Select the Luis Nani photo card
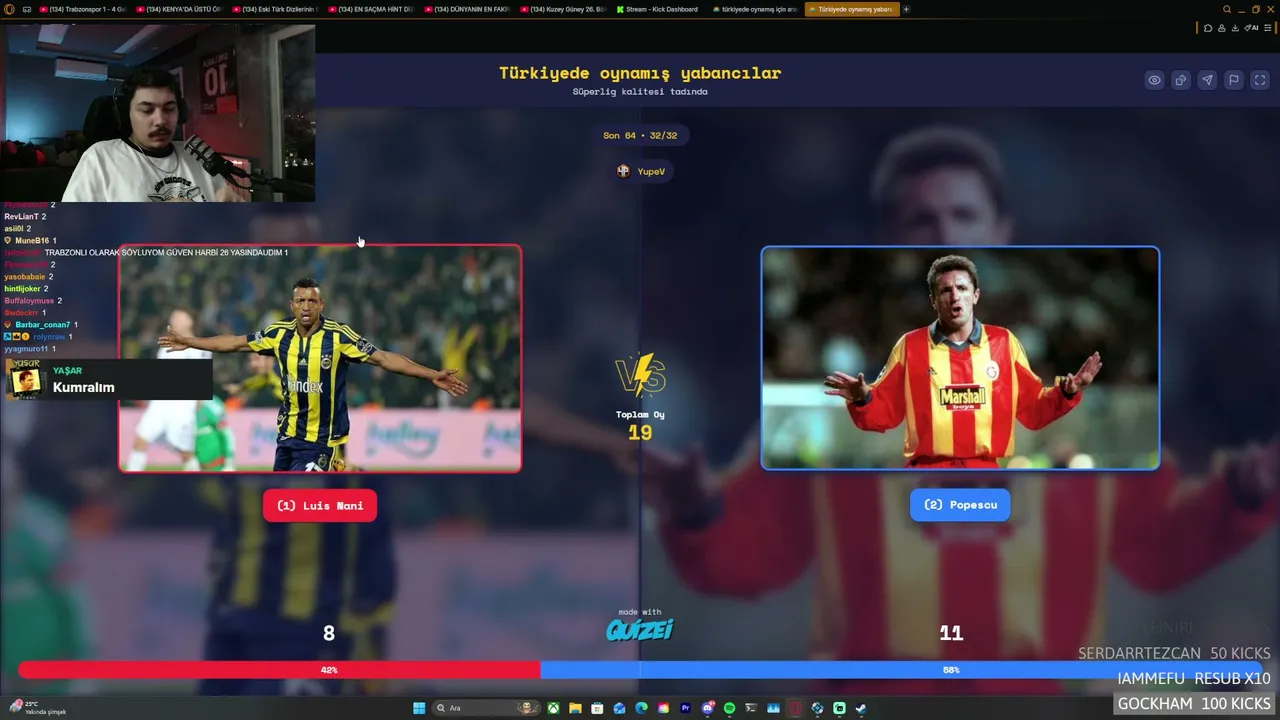1280x720 pixels. [320, 358]
